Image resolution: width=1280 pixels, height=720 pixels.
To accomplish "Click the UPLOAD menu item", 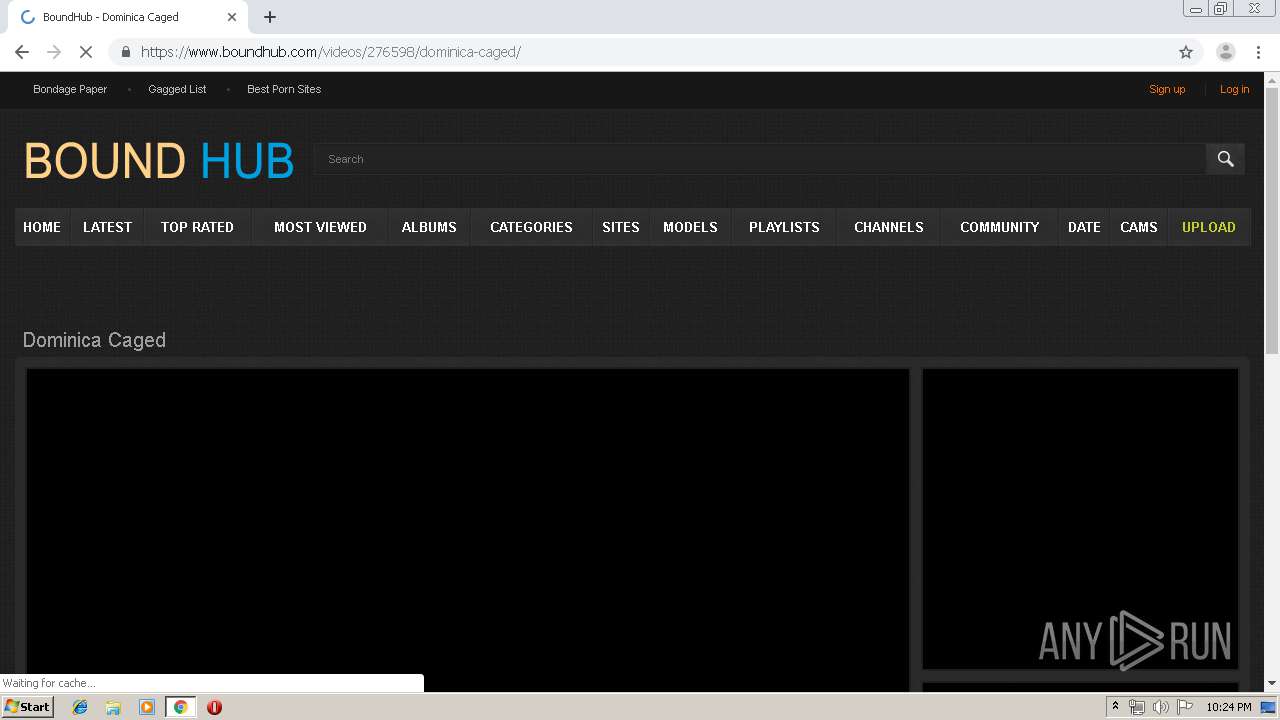I will 1208,227.
